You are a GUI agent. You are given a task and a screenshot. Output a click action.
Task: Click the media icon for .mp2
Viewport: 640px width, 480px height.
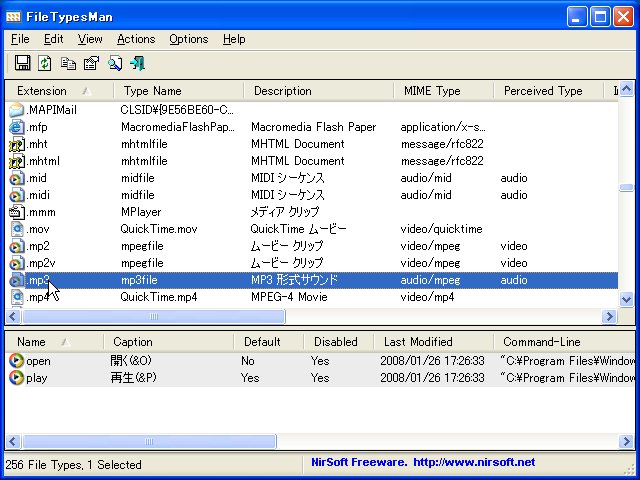(x=16, y=246)
